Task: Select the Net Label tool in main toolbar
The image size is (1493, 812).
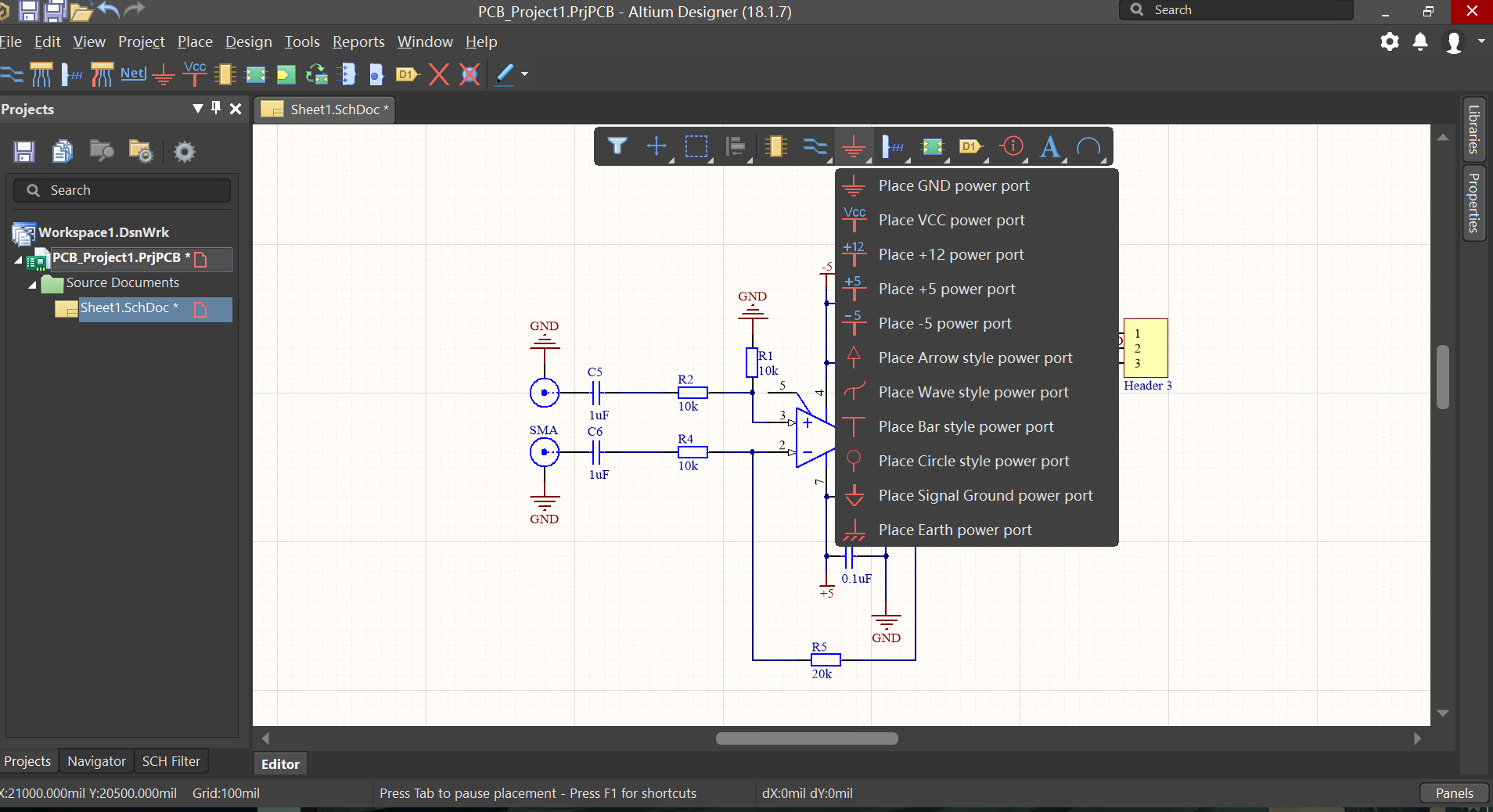Action: tap(133, 74)
